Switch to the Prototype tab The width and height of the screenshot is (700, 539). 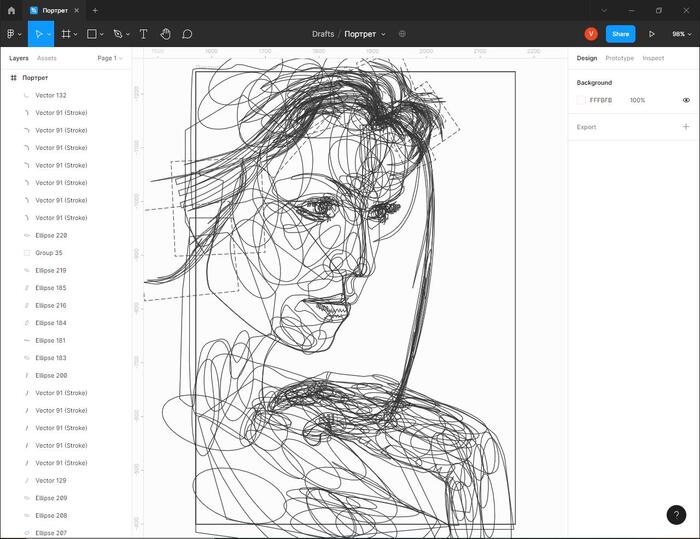[x=619, y=58]
